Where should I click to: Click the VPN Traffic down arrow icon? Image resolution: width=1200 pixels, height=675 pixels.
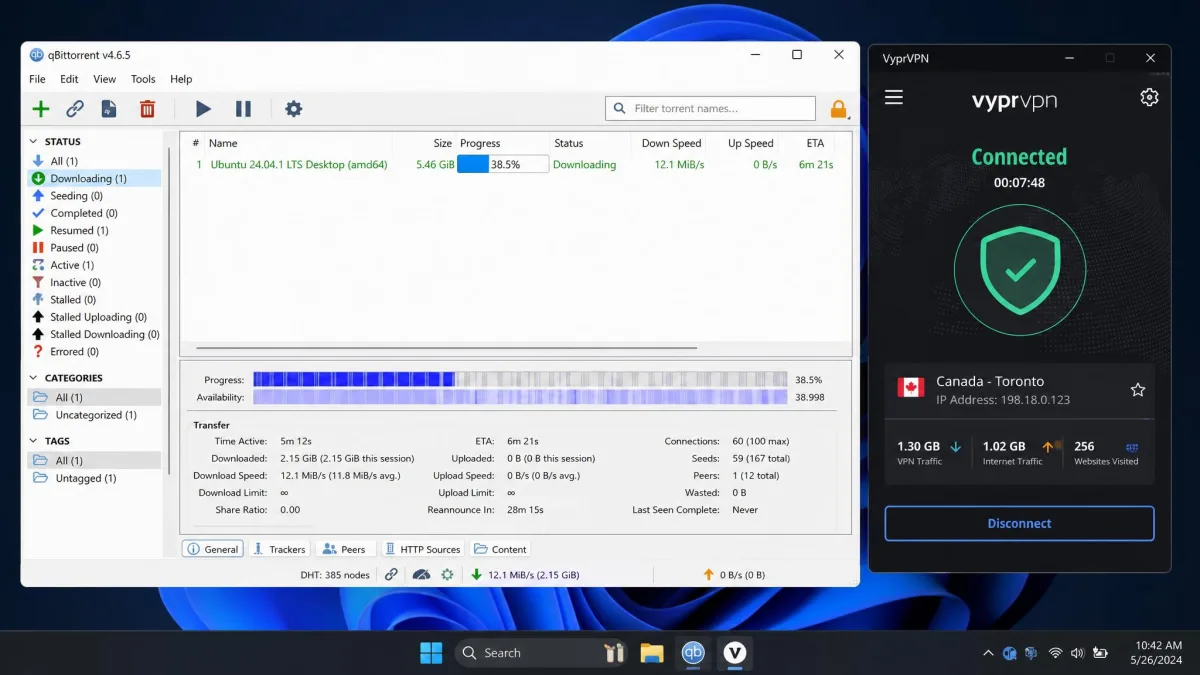coord(956,447)
